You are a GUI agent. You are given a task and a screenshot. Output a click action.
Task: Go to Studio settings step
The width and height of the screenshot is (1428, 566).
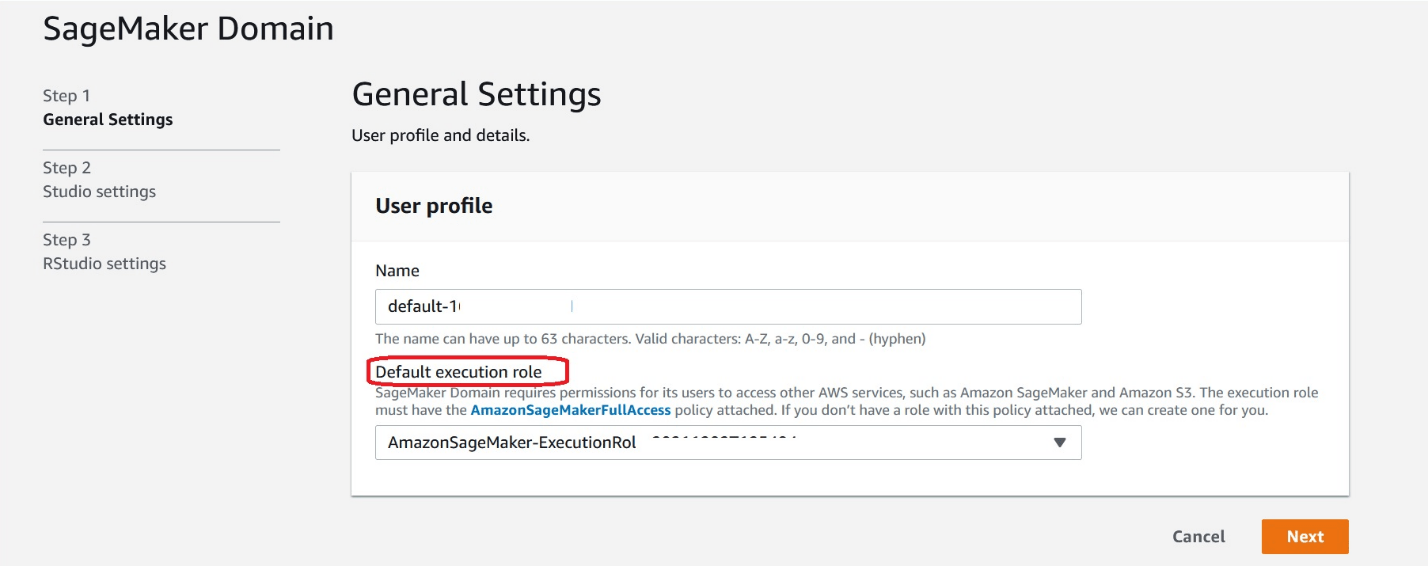pyautogui.click(x=99, y=191)
